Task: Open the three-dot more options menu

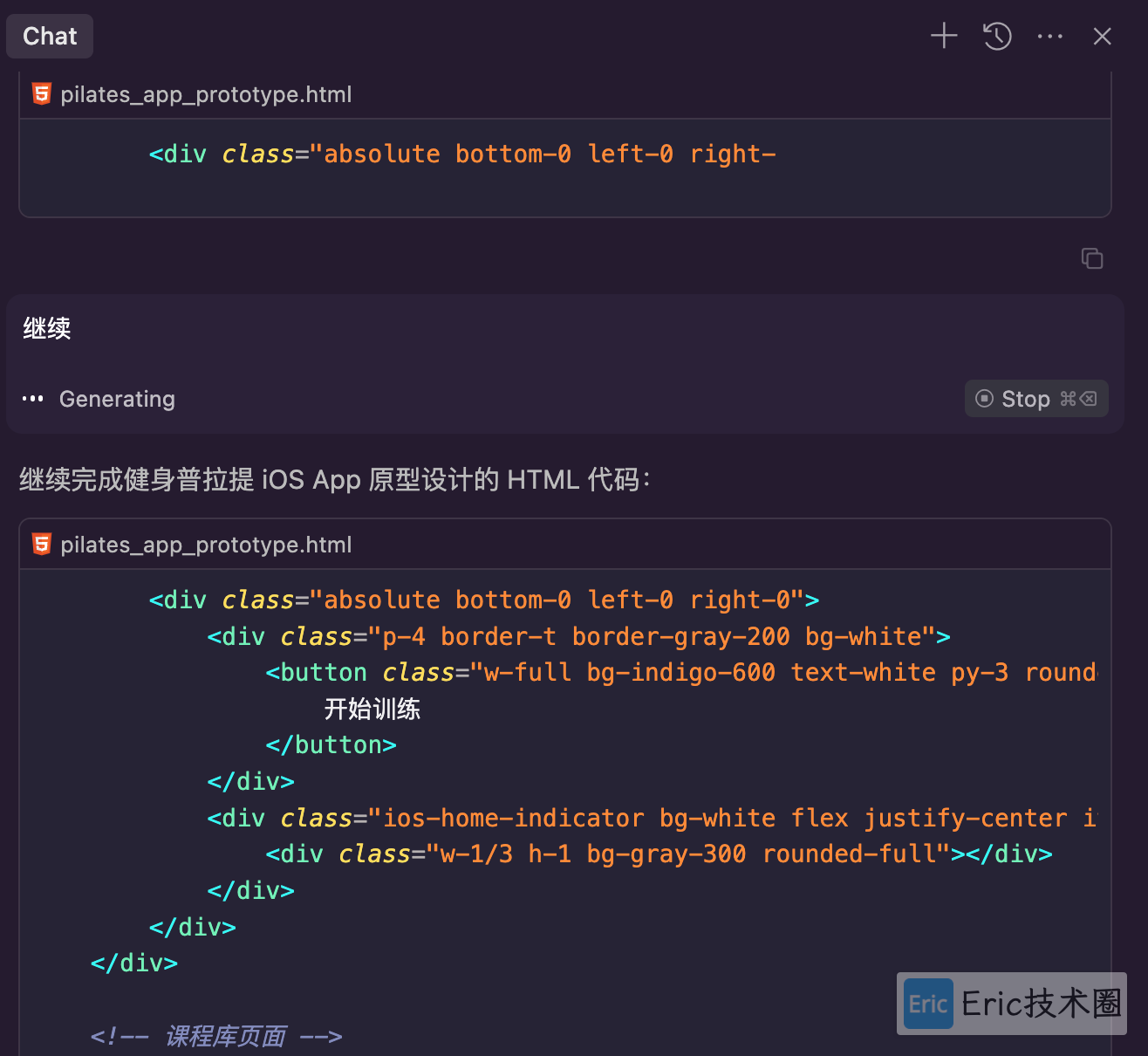Action: click(1050, 36)
